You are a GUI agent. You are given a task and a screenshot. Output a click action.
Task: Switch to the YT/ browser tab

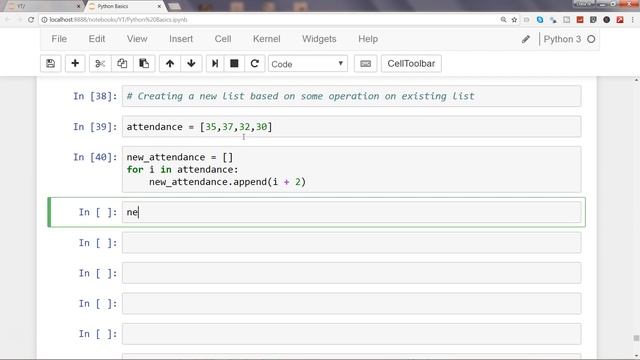point(43,6)
